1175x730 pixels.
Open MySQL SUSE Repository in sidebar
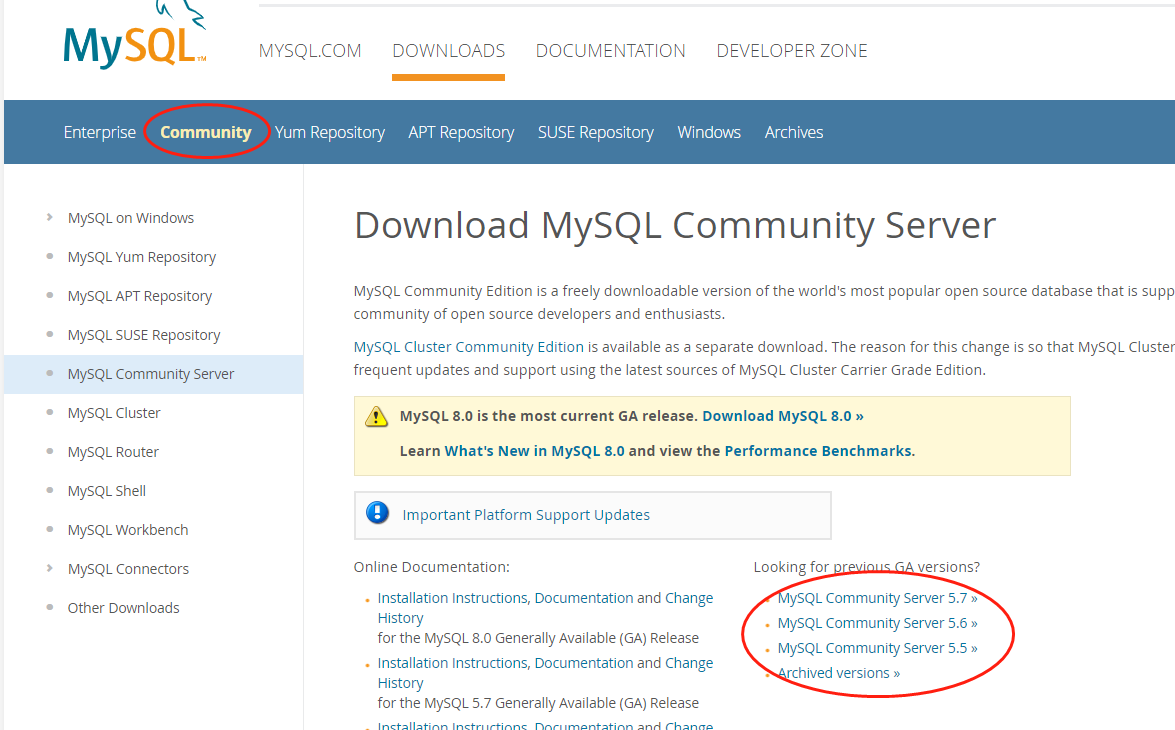click(144, 335)
